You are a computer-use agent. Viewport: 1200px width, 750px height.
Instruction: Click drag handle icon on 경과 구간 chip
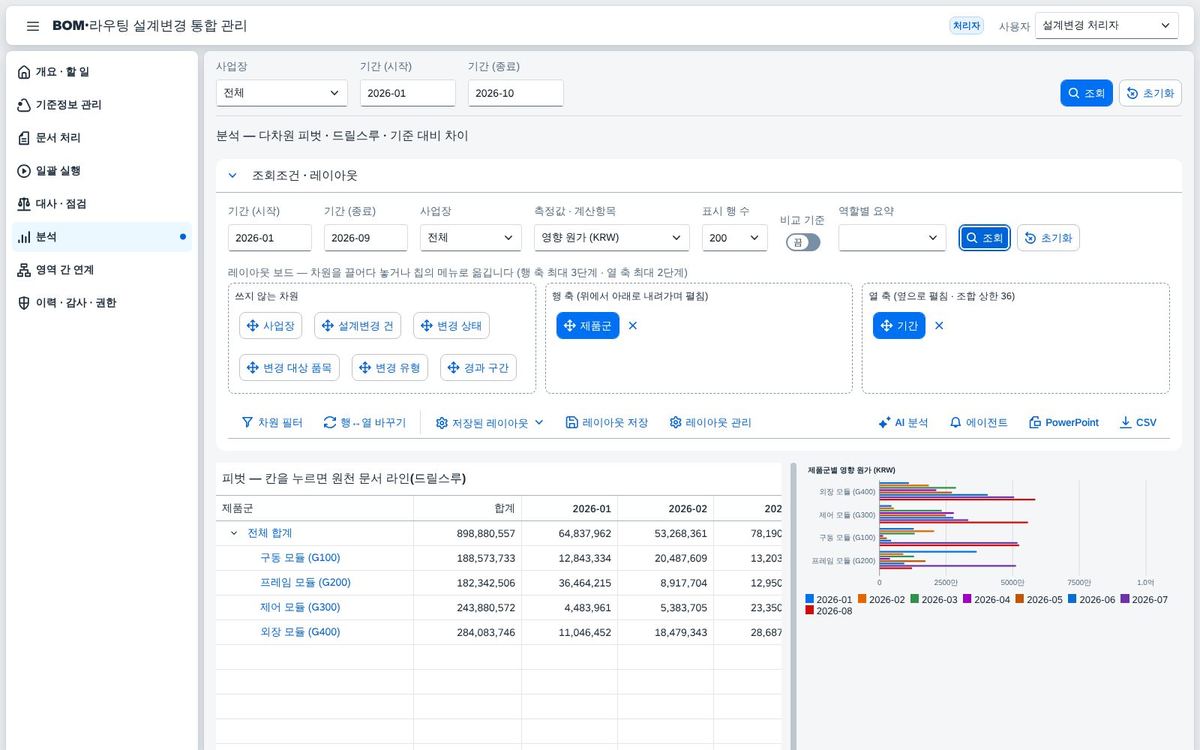pyautogui.click(x=454, y=368)
